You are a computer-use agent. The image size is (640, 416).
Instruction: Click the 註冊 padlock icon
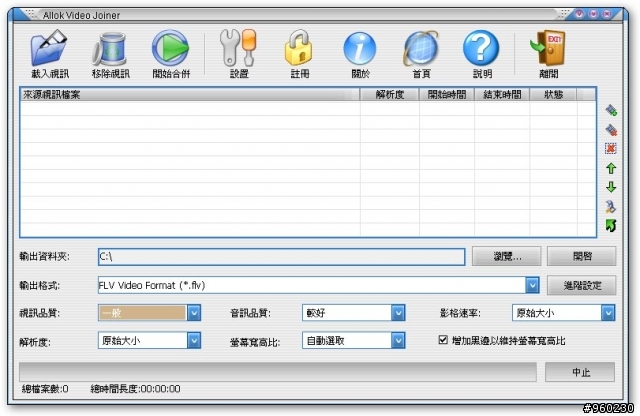coord(299,48)
